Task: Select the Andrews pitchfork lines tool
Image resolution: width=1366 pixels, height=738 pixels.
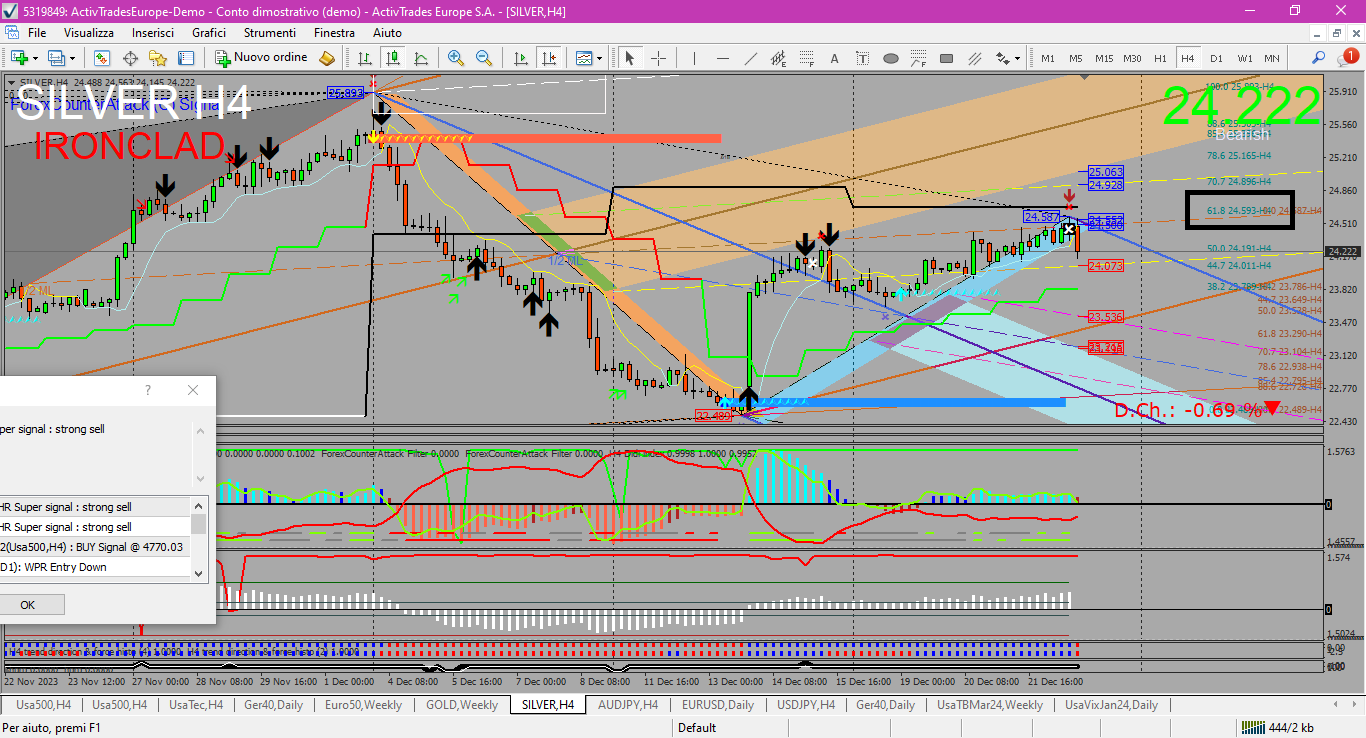Action: tap(975, 58)
